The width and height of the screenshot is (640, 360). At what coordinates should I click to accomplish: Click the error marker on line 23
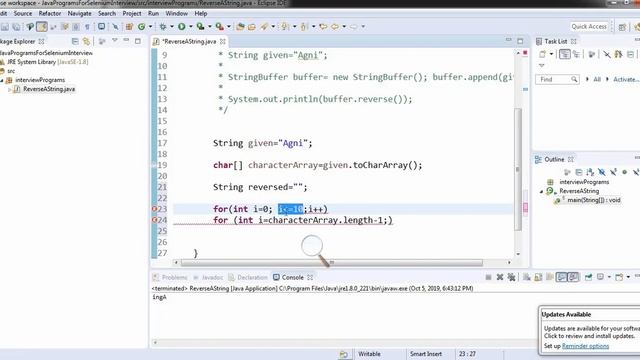(154, 209)
